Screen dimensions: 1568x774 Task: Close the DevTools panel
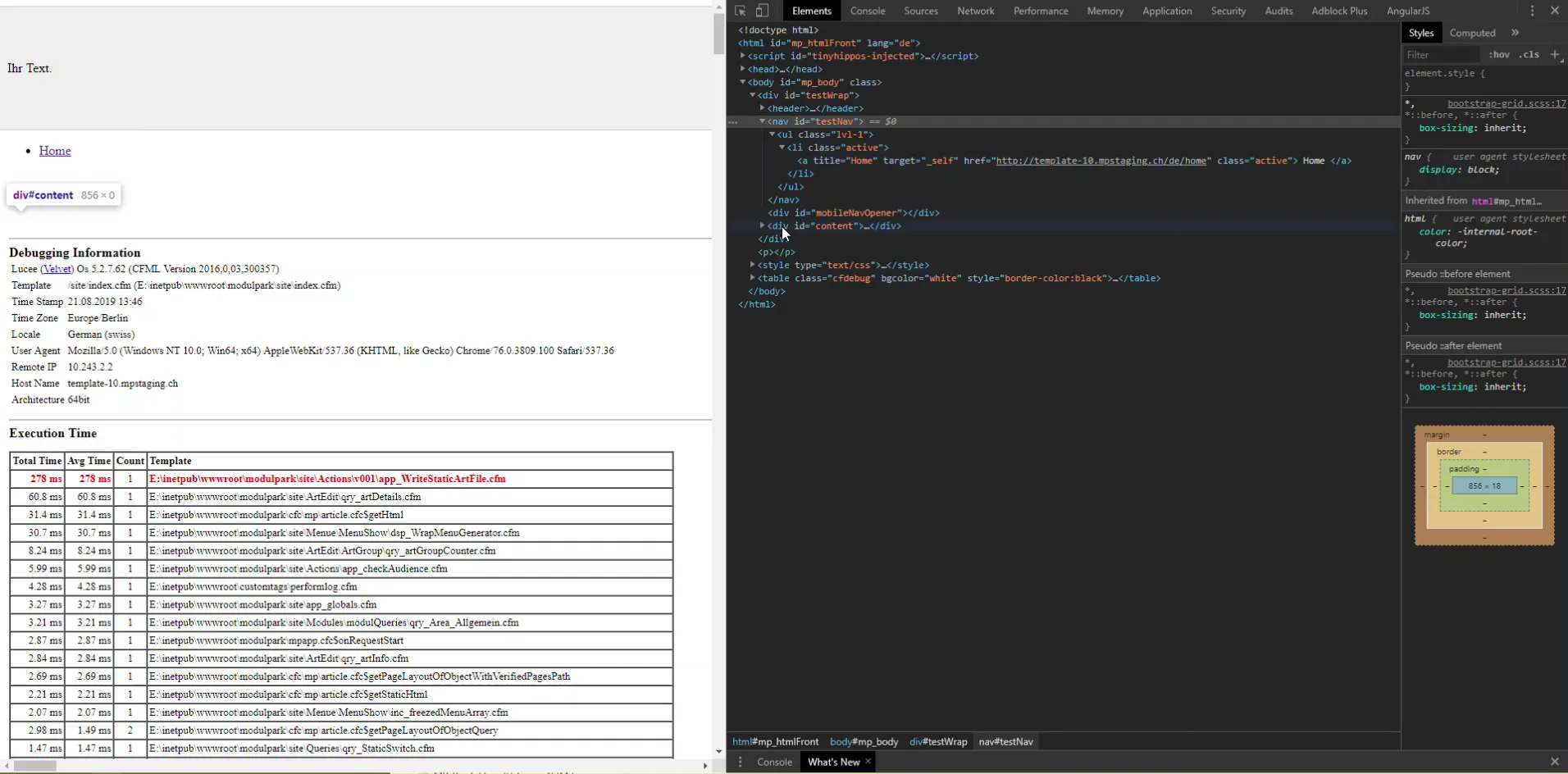tap(1554, 11)
